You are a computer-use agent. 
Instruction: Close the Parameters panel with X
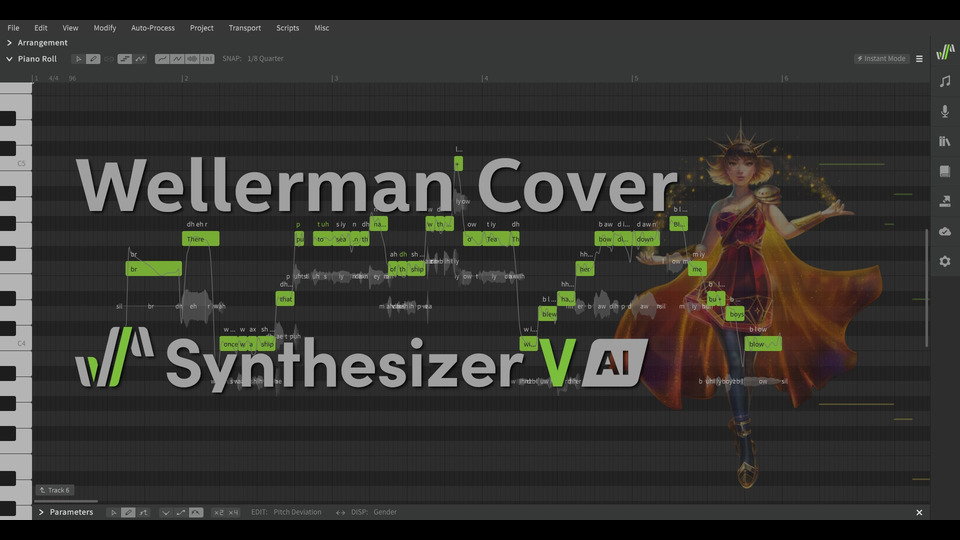919,512
